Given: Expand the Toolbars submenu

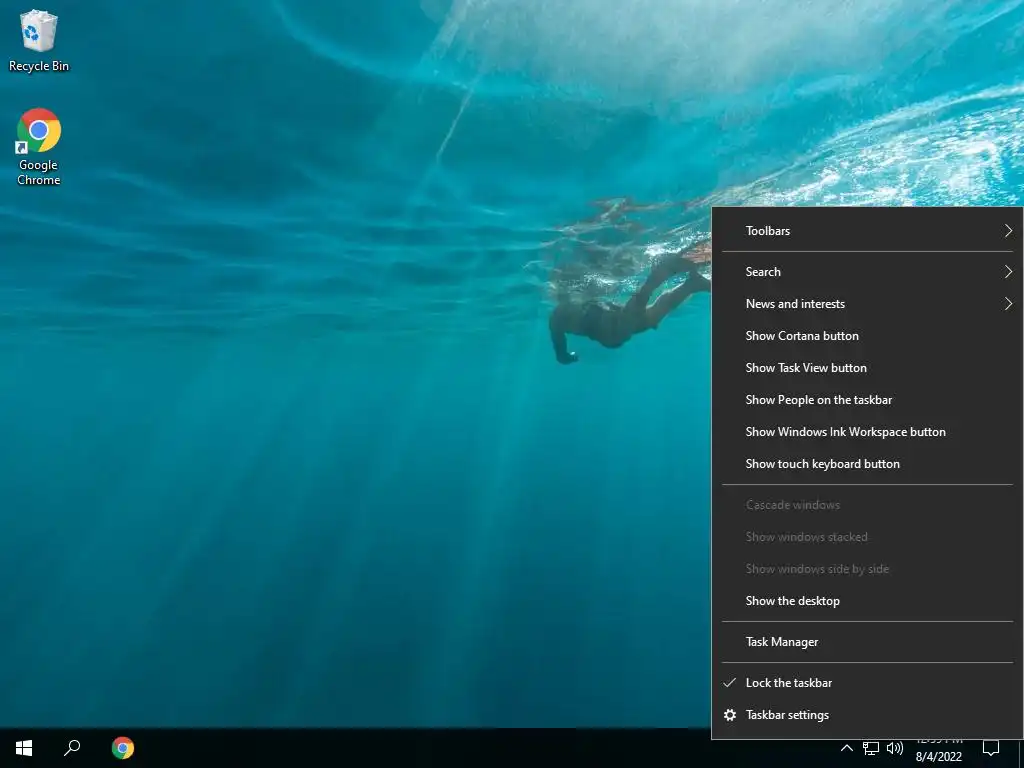Looking at the screenshot, I should (867, 231).
